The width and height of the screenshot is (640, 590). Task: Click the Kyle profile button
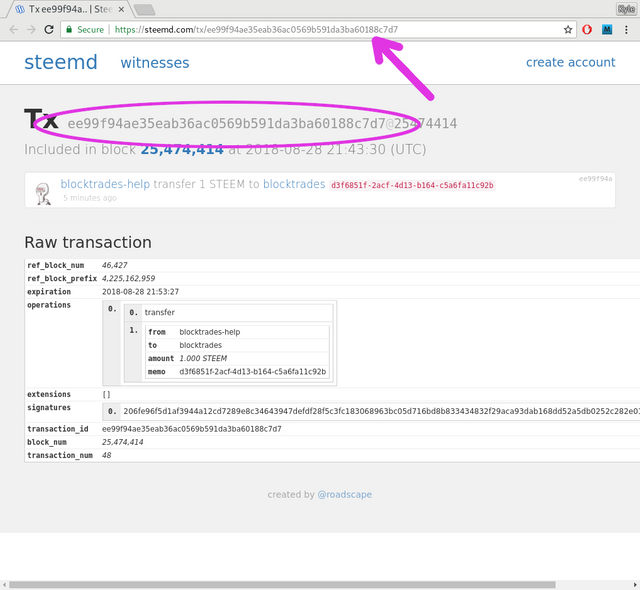point(626,9)
